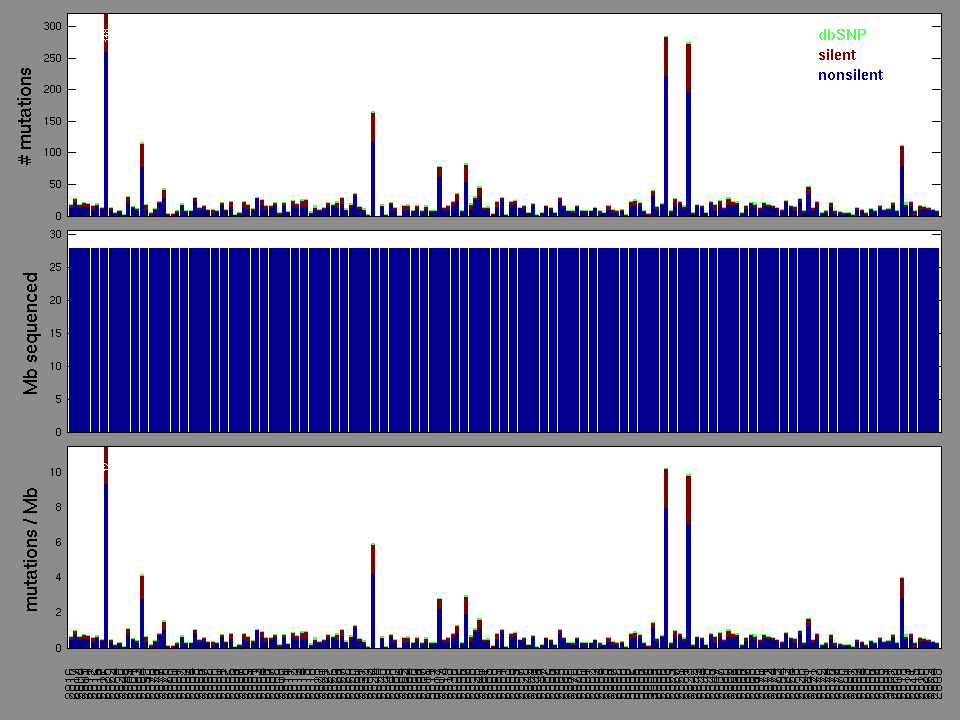Image resolution: width=960 pixels, height=720 pixels.
Task: Click the nonsilent legend label
Action: click(x=850, y=75)
